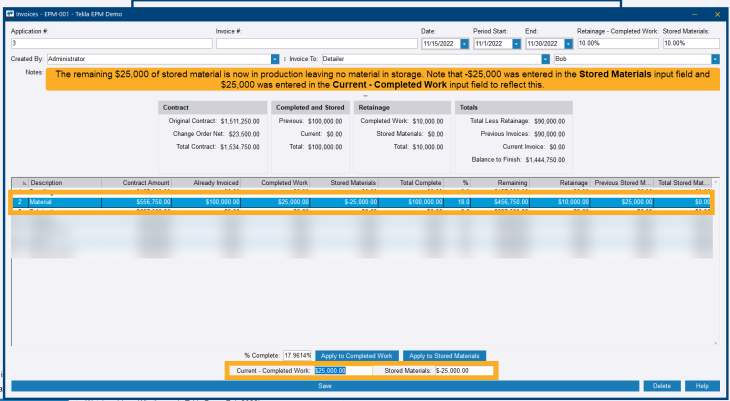Click the % Complete input field
This screenshot has height=401, width=730.
pos(297,355)
